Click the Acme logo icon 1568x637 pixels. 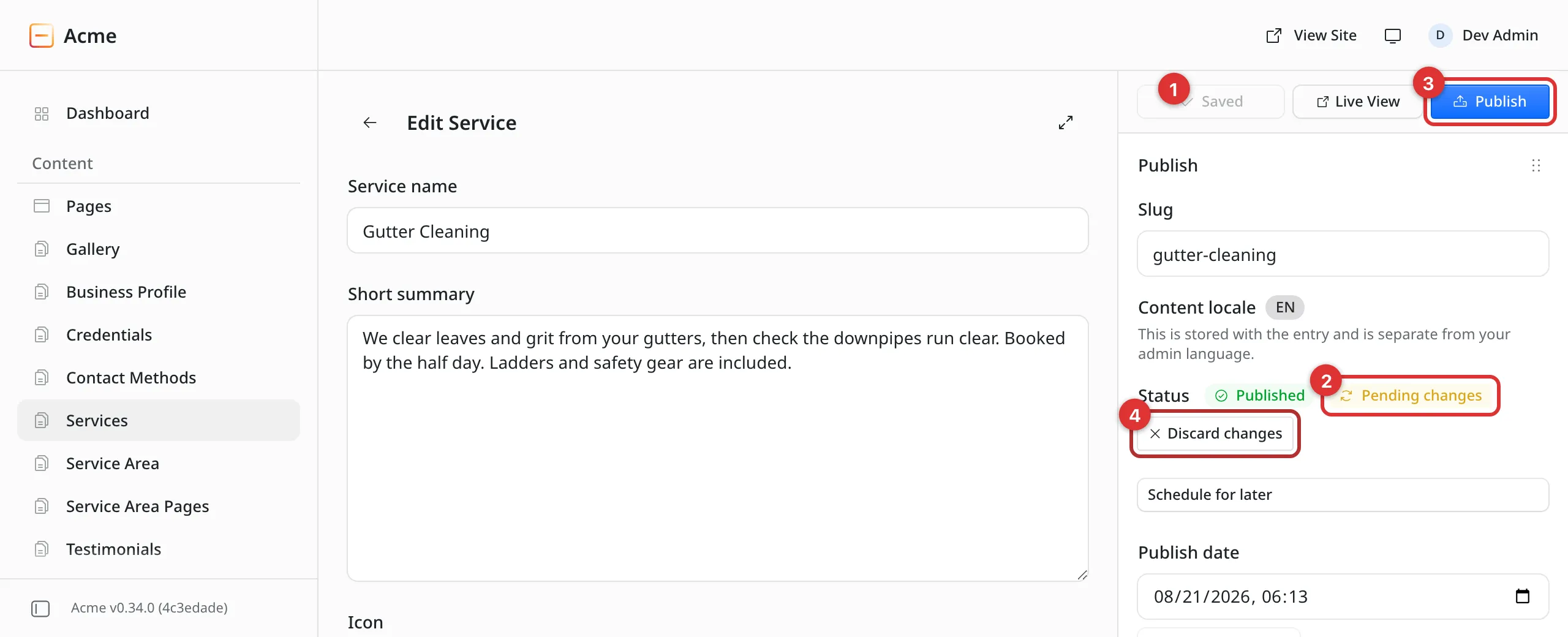pos(42,36)
